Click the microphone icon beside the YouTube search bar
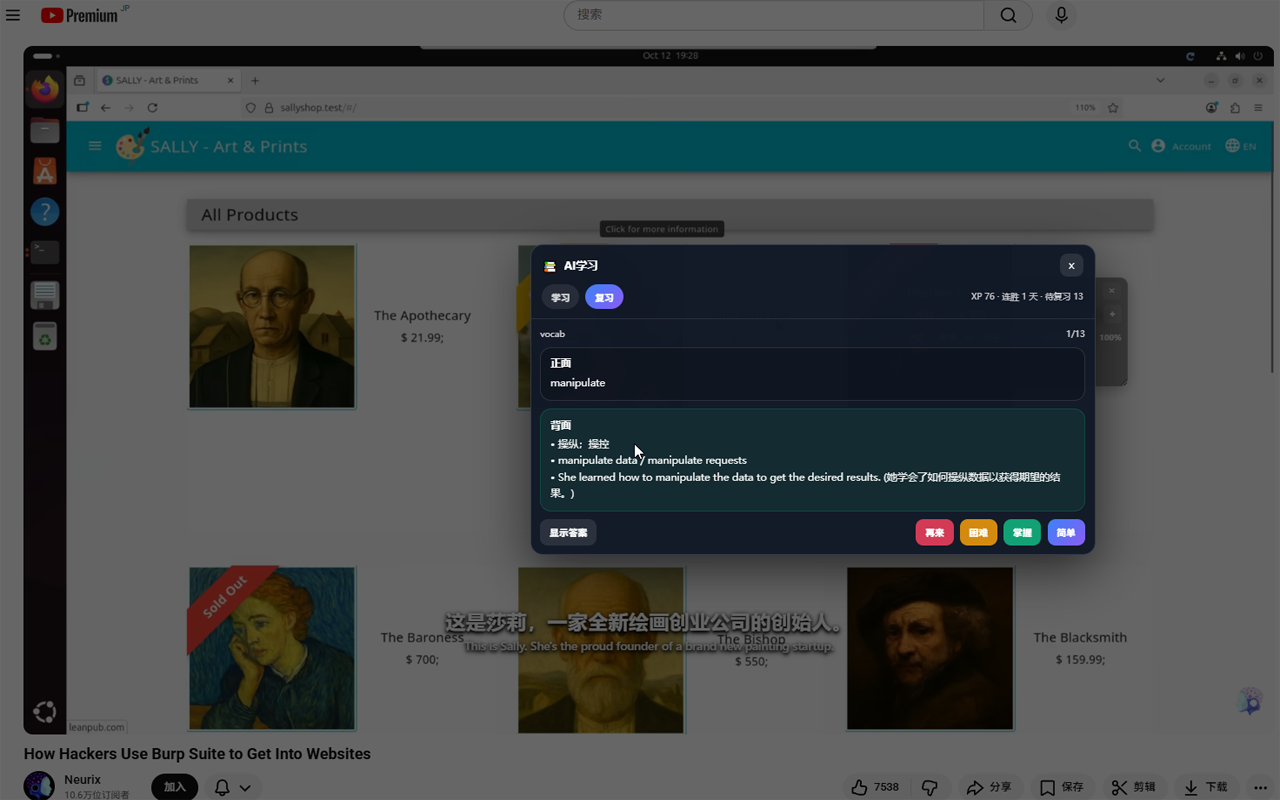The height and width of the screenshot is (800, 1280). click(1061, 15)
